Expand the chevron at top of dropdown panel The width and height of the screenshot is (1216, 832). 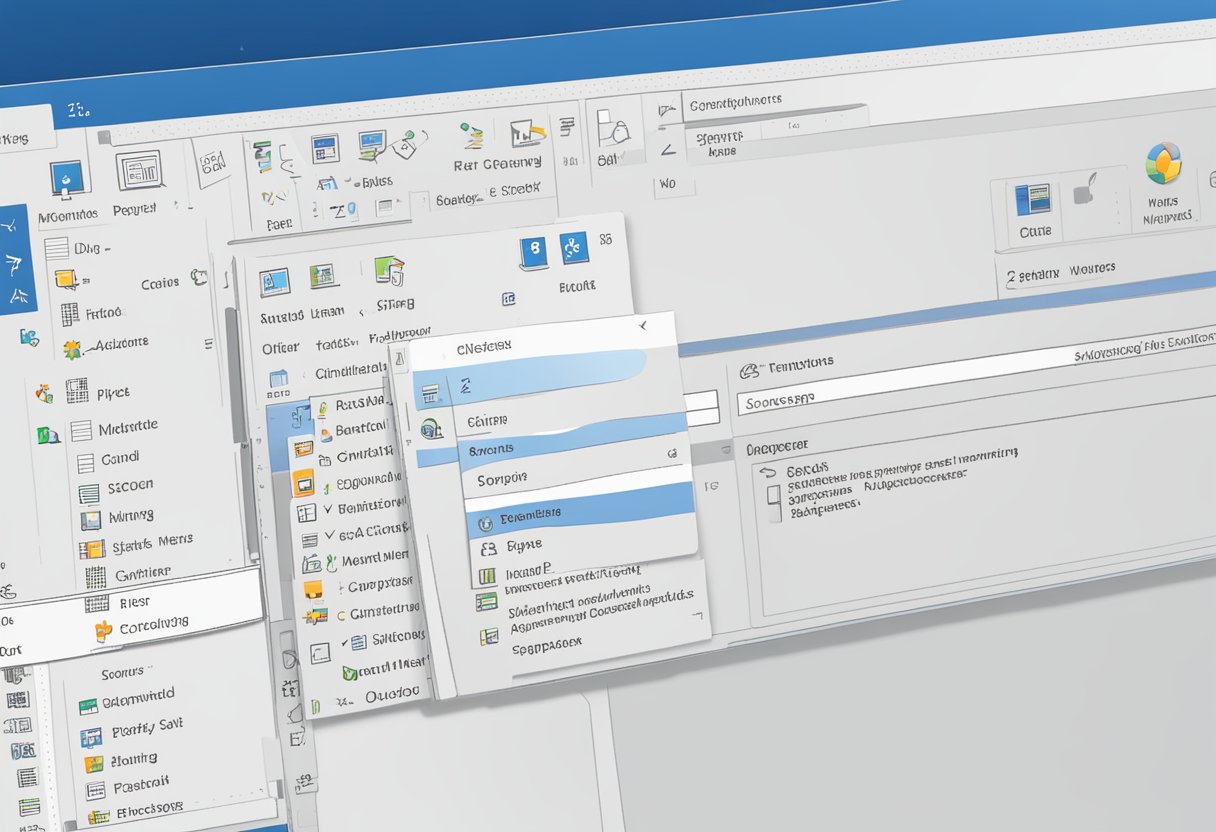click(x=643, y=325)
